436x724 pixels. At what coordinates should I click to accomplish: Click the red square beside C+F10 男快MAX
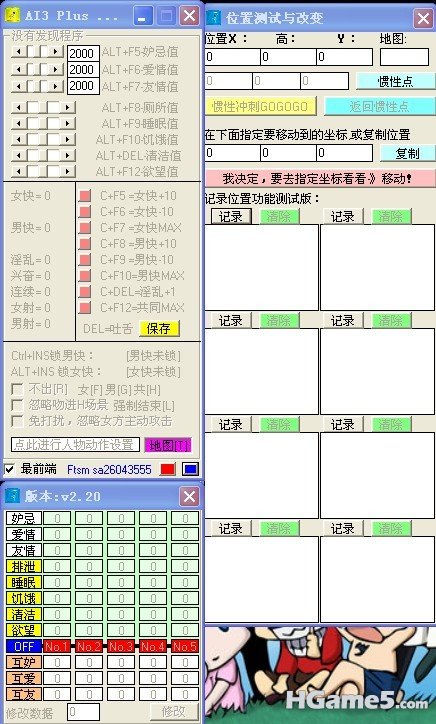click(85, 276)
